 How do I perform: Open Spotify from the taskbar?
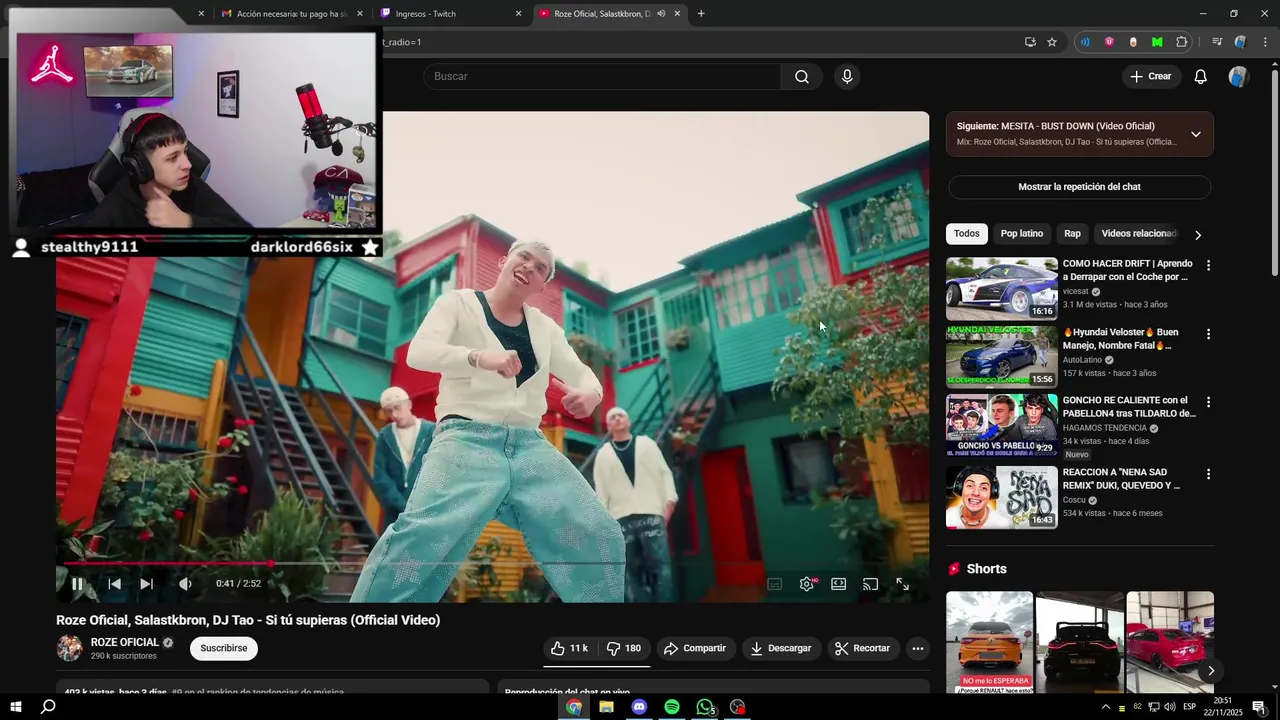click(672, 707)
